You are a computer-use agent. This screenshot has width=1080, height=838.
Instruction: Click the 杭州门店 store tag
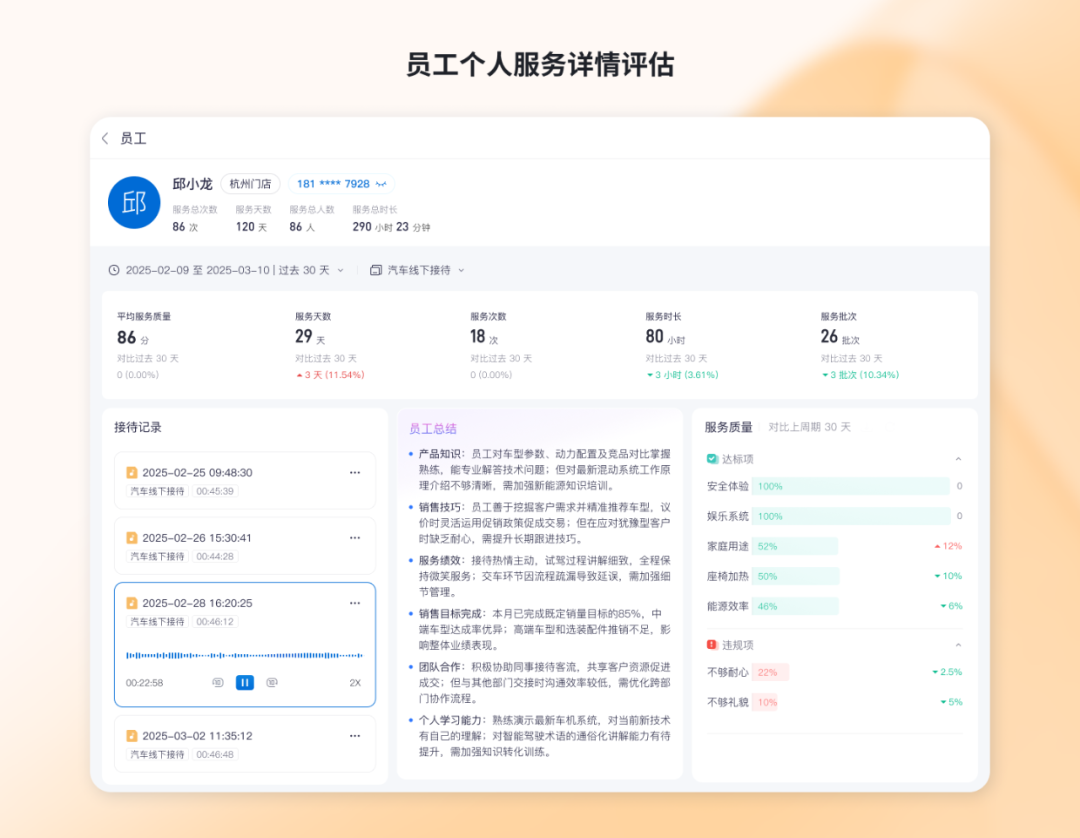point(250,184)
